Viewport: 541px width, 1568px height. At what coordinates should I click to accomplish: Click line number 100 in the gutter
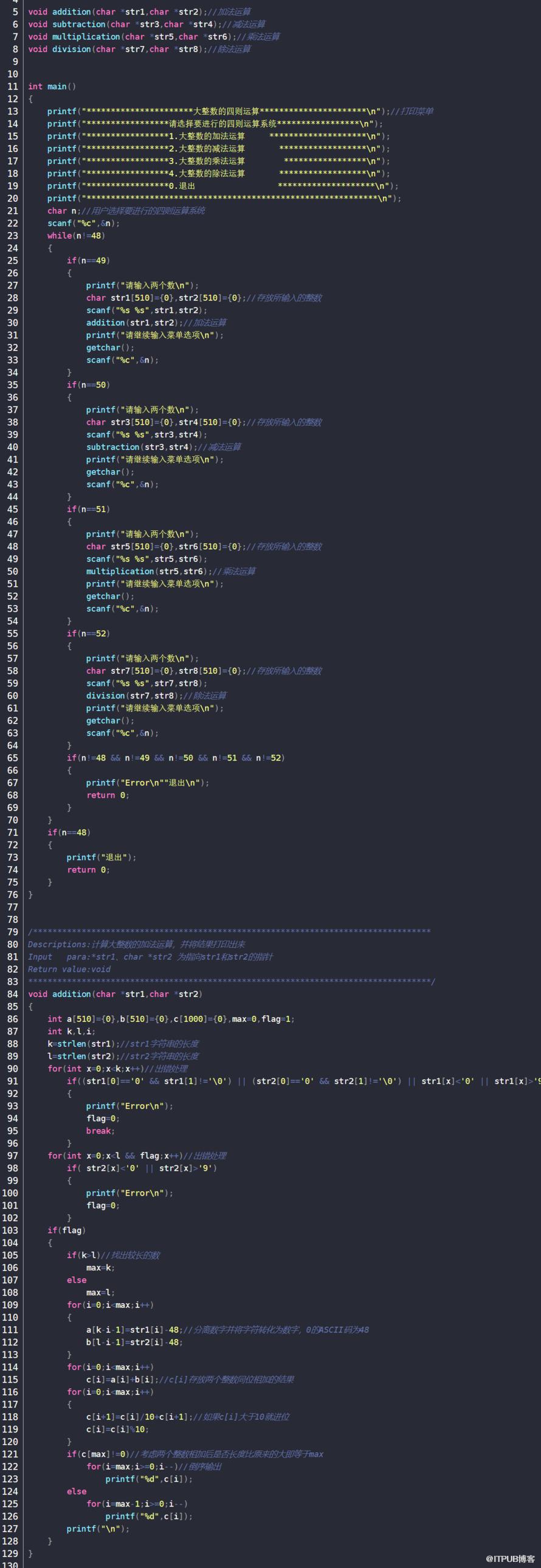click(10, 1193)
